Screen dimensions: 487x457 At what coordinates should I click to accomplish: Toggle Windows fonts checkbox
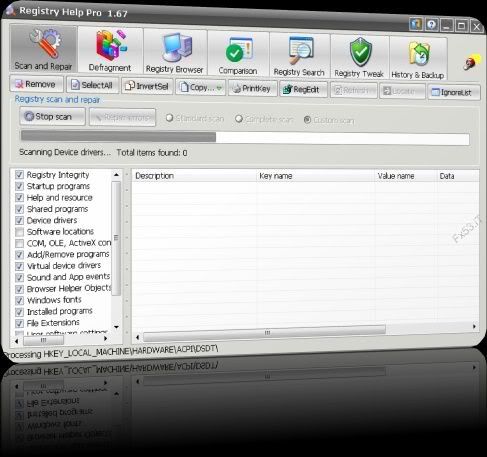[19, 300]
